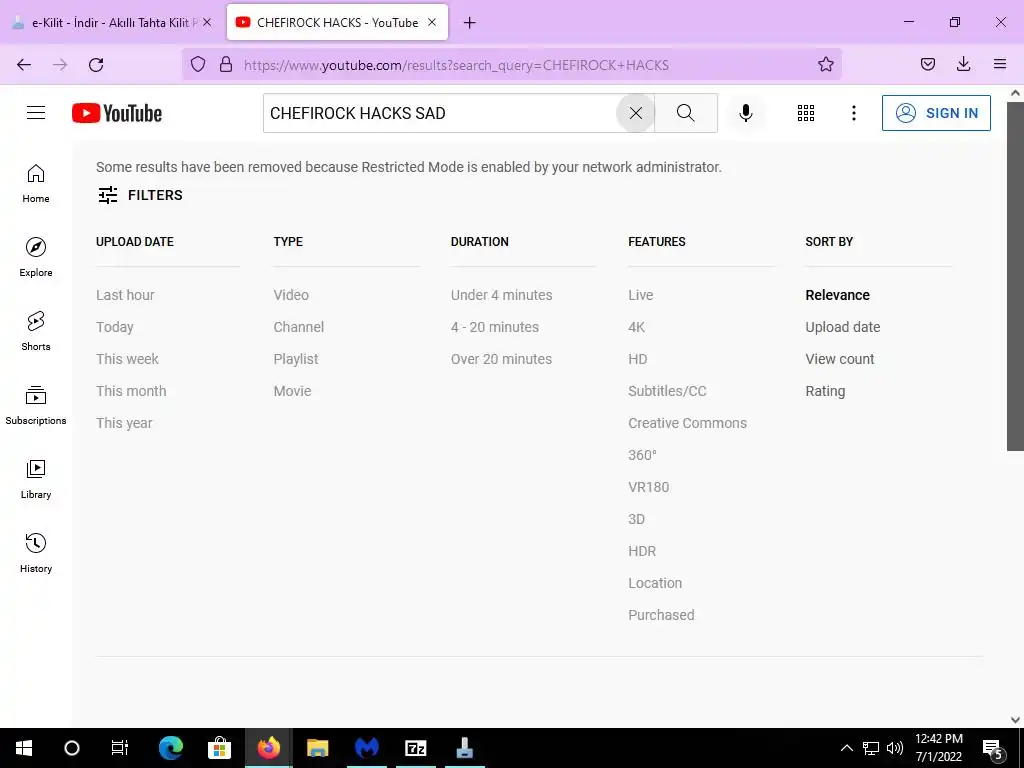1024x768 pixels.
Task: Start voice search with the microphone
Action: [x=746, y=113]
